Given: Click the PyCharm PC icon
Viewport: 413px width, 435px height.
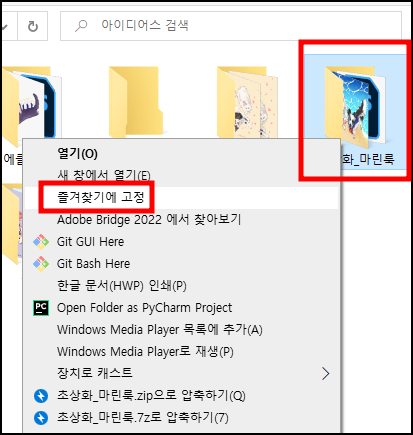Looking at the screenshot, I should coord(41,308).
